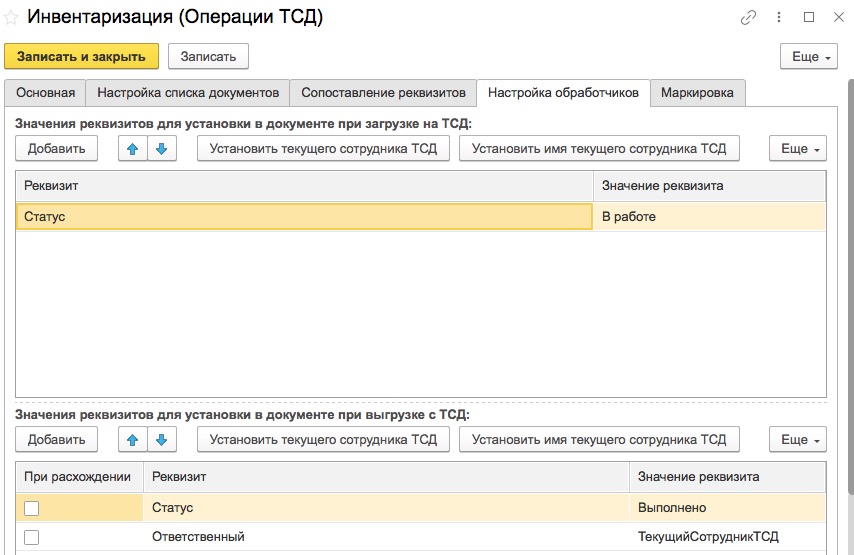Maximize the Инвентаризация window
This screenshot has width=854, height=555.
pyautogui.click(x=809, y=17)
